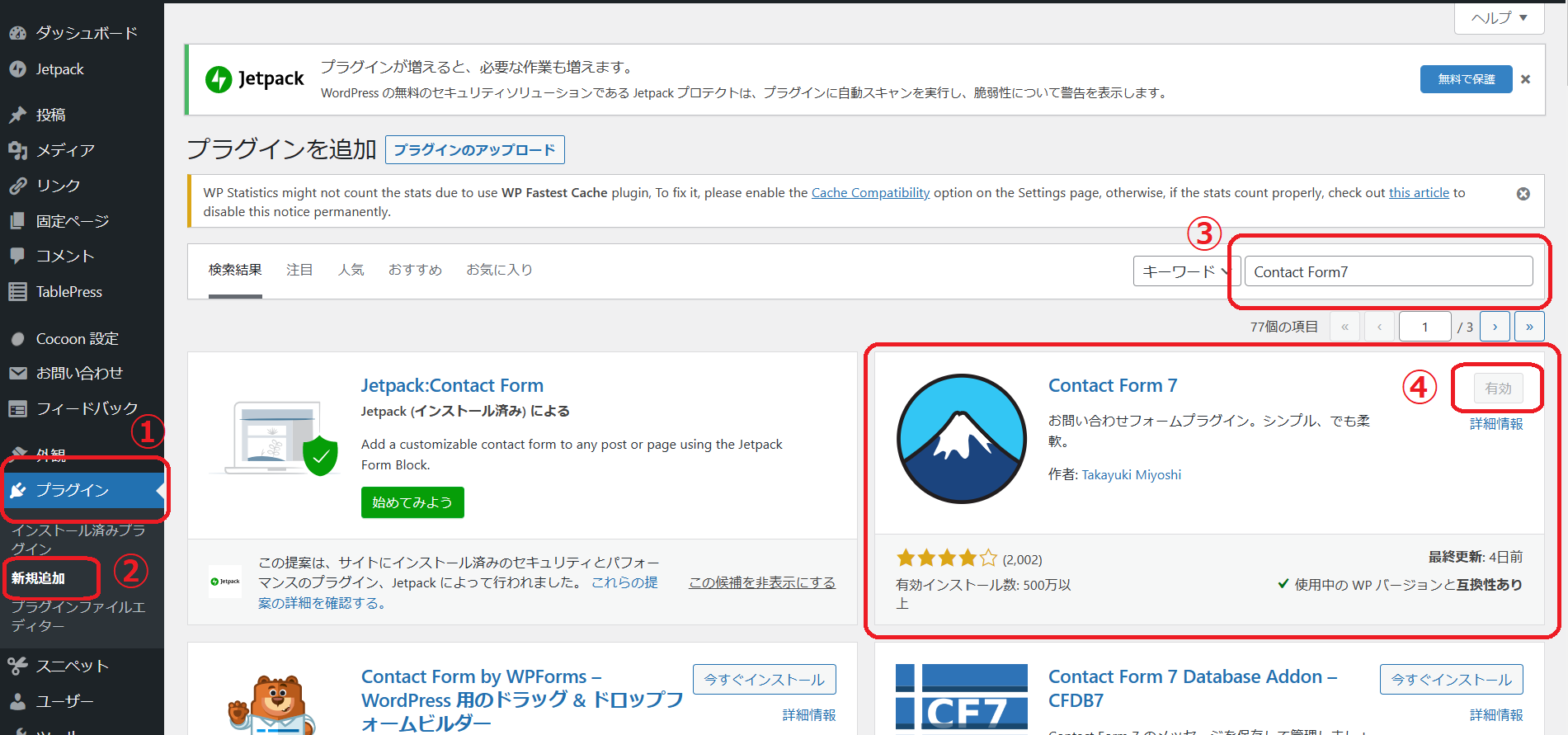Jump to last results page
The image size is (1568, 735).
1529,327
